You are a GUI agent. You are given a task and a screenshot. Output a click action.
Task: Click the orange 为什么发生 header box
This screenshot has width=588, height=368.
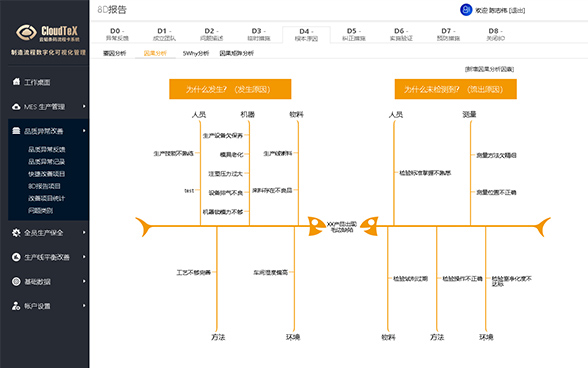pos(230,89)
